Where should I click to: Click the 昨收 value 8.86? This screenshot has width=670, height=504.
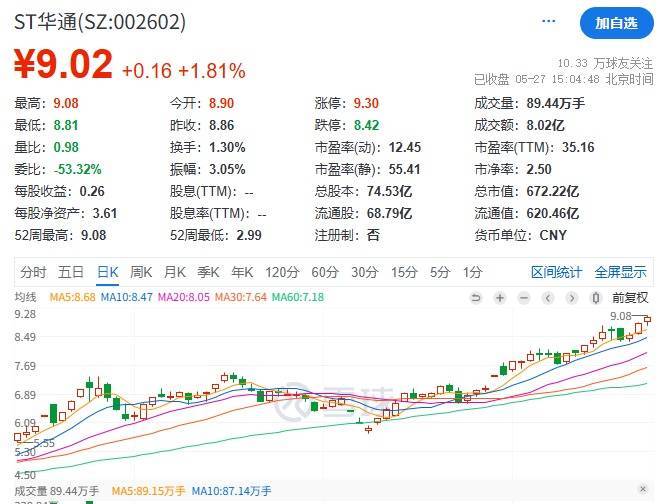pos(221,125)
